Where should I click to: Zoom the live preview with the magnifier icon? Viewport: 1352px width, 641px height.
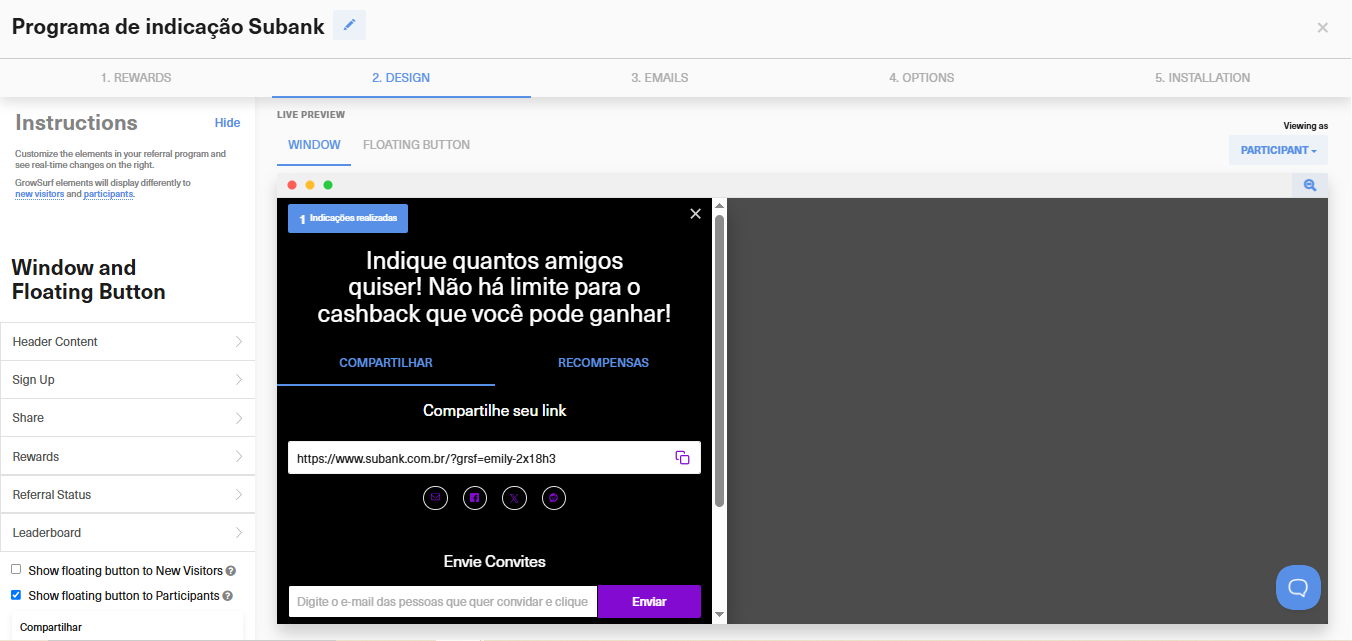[1310, 185]
